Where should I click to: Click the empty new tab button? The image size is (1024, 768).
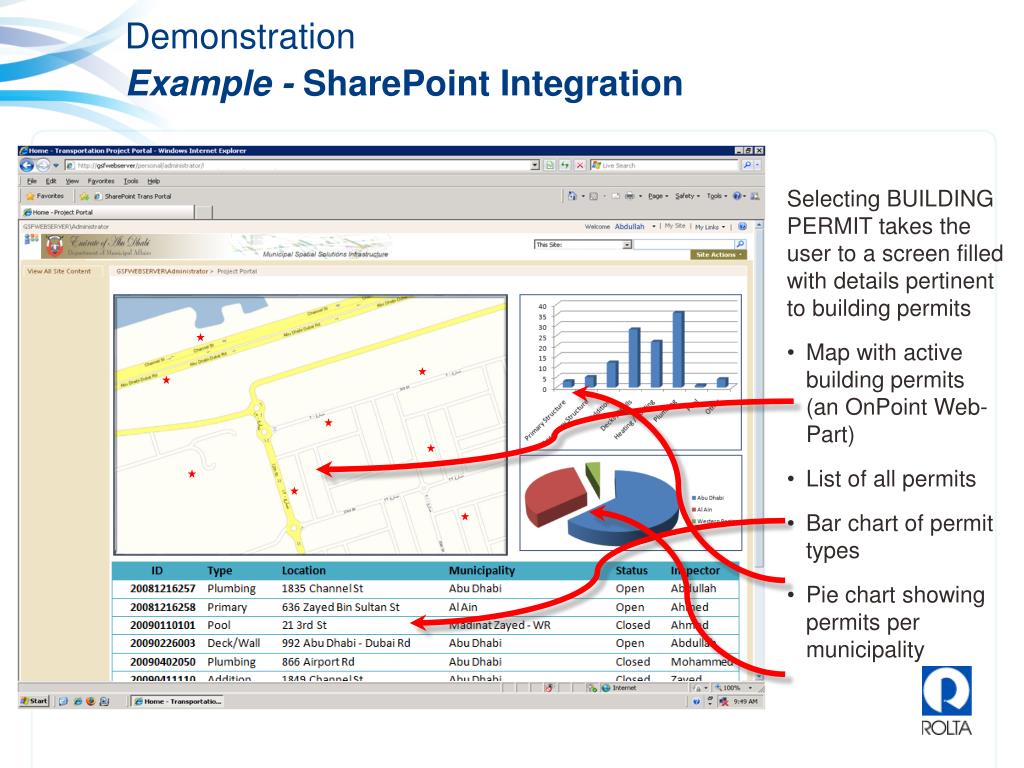[x=204, y=212]
